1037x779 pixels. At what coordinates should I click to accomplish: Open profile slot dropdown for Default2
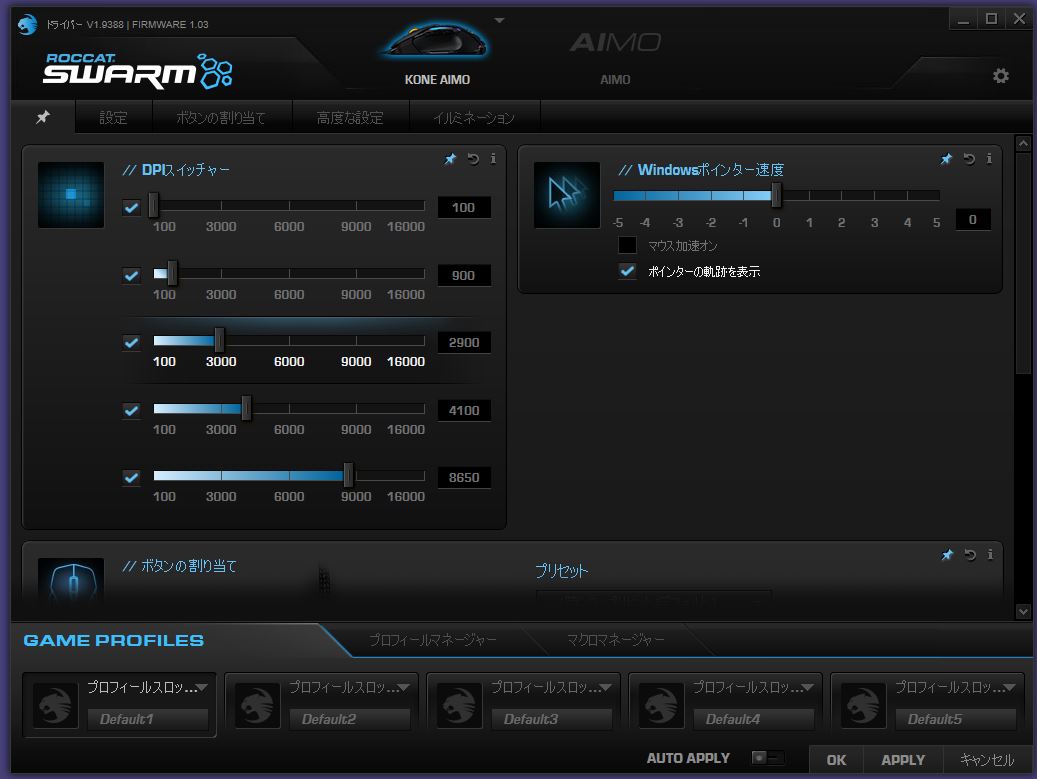(404, 688)
